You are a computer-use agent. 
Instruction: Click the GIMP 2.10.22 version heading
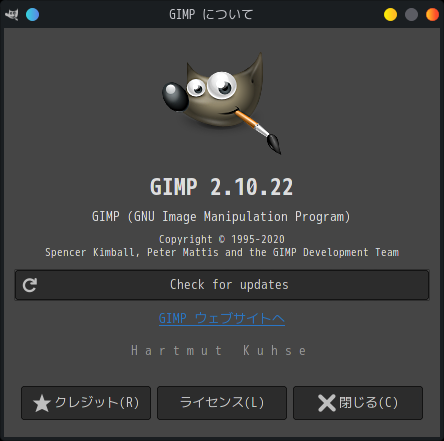click(222, 187)
